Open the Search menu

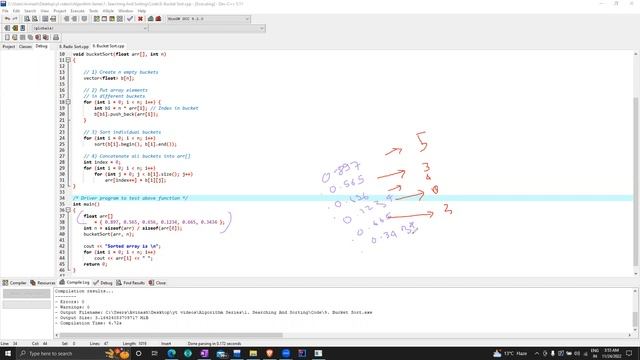(x=30, y=11)
